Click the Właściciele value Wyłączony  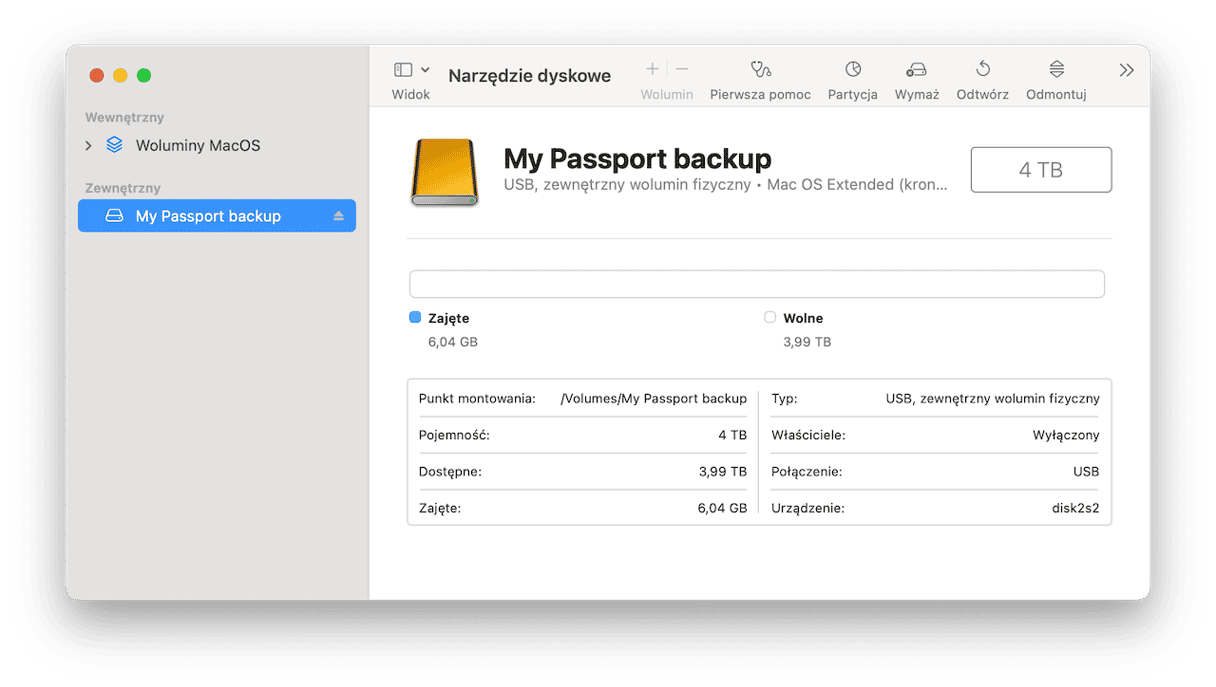[x=1066, y=435]
